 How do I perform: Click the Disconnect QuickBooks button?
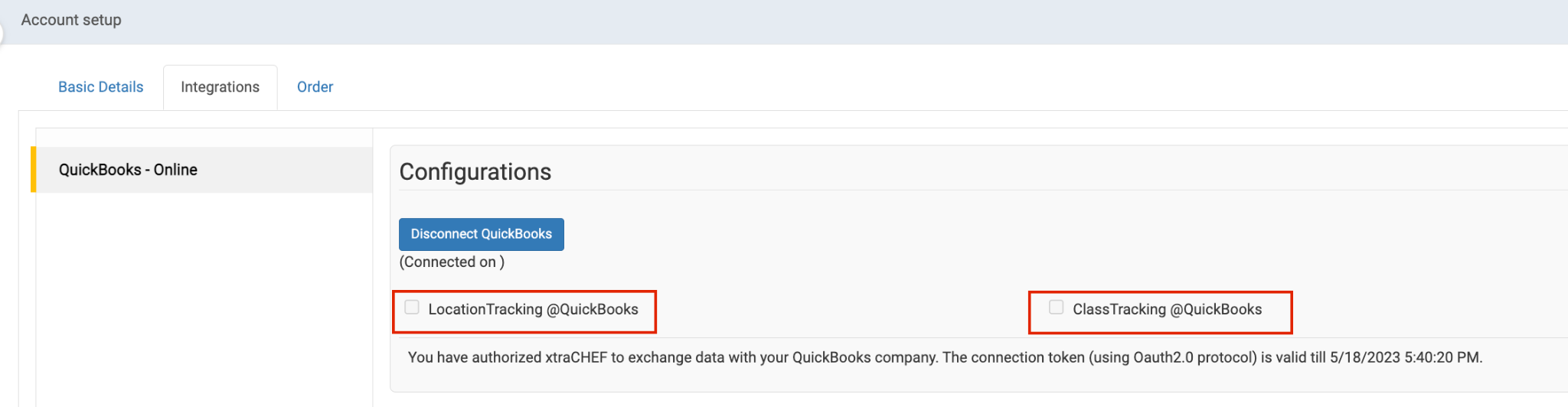tap(481, 234)
